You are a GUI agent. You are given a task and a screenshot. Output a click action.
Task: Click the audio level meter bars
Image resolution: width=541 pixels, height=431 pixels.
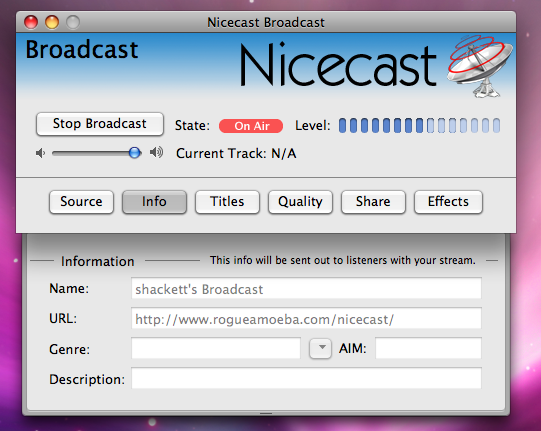[x=419, y=126]
